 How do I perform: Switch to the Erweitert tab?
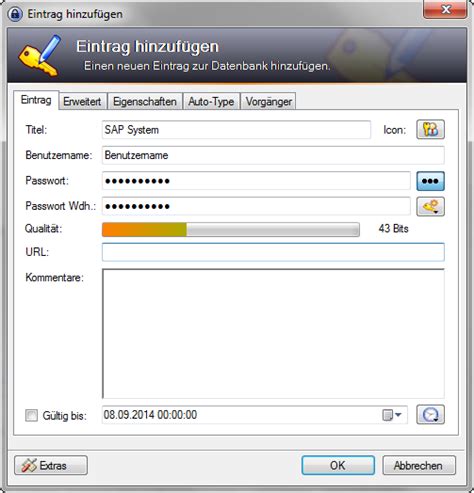pos(82,101)
